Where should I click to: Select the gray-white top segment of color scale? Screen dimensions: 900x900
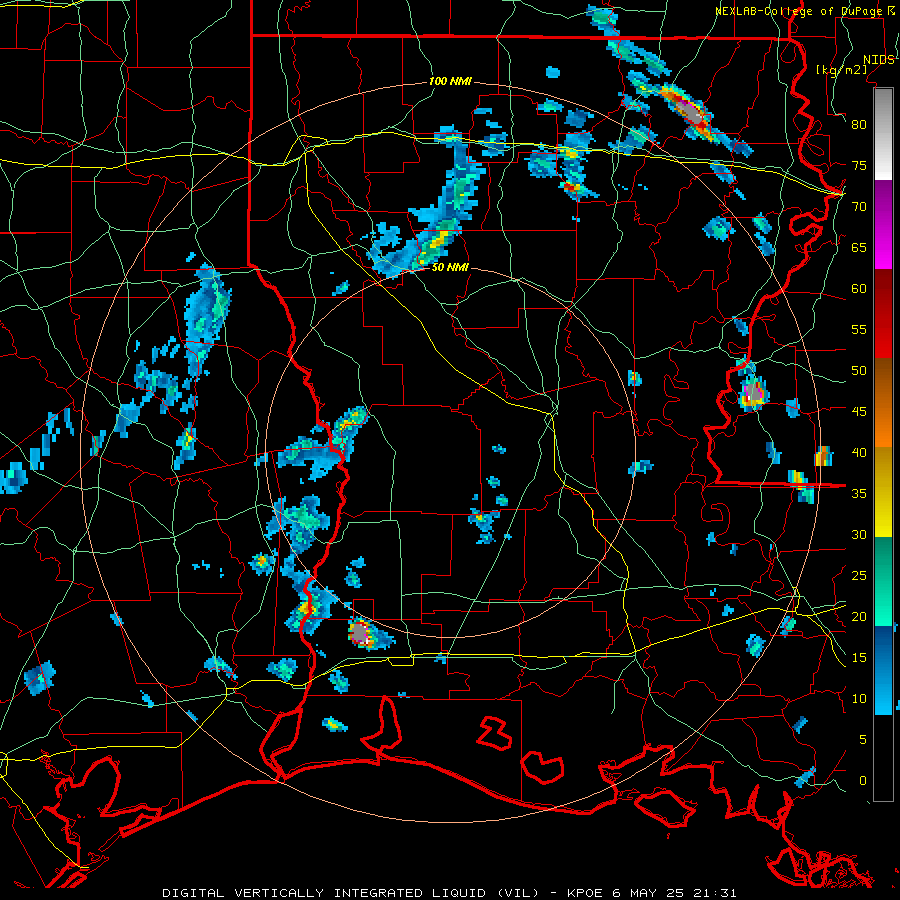pos(883,134)
